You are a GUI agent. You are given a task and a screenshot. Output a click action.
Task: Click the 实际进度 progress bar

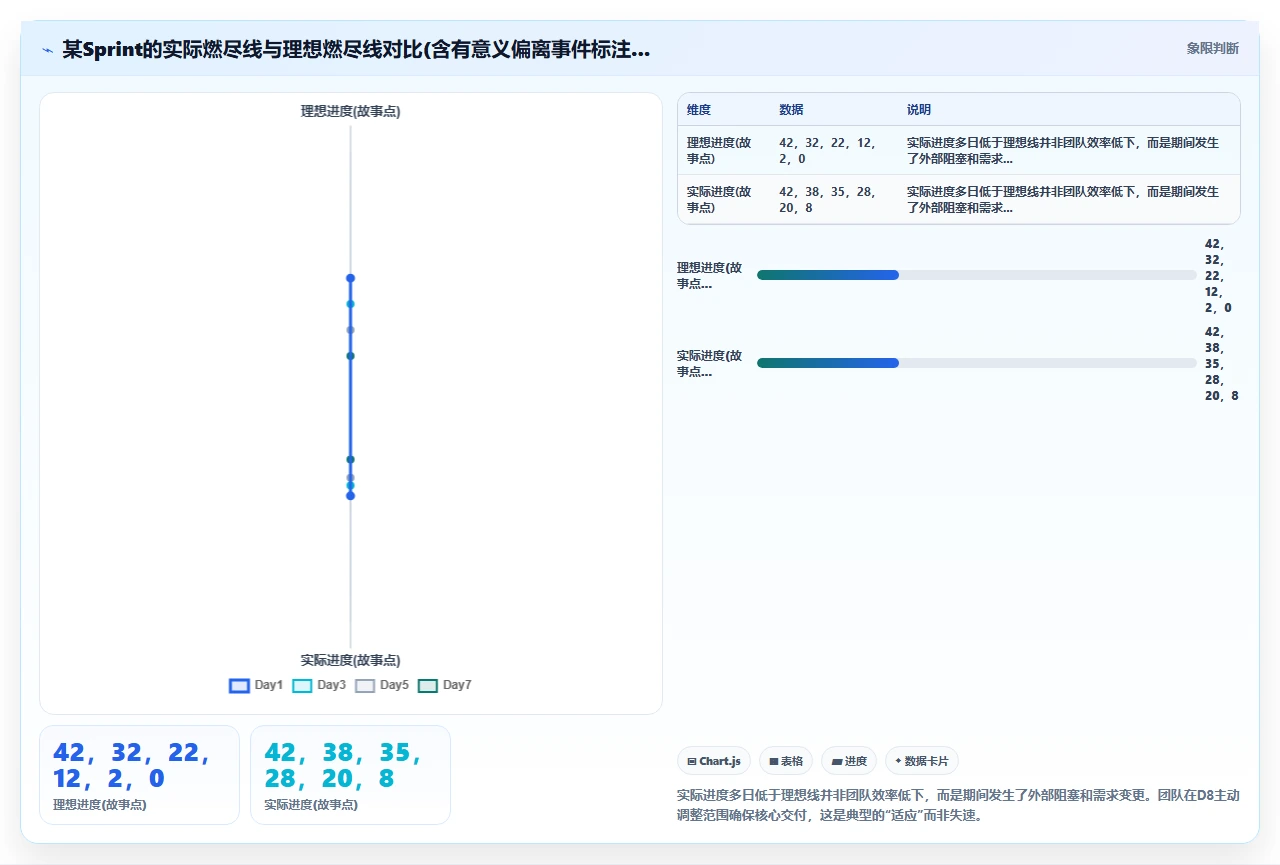click(x=977, y=363)
